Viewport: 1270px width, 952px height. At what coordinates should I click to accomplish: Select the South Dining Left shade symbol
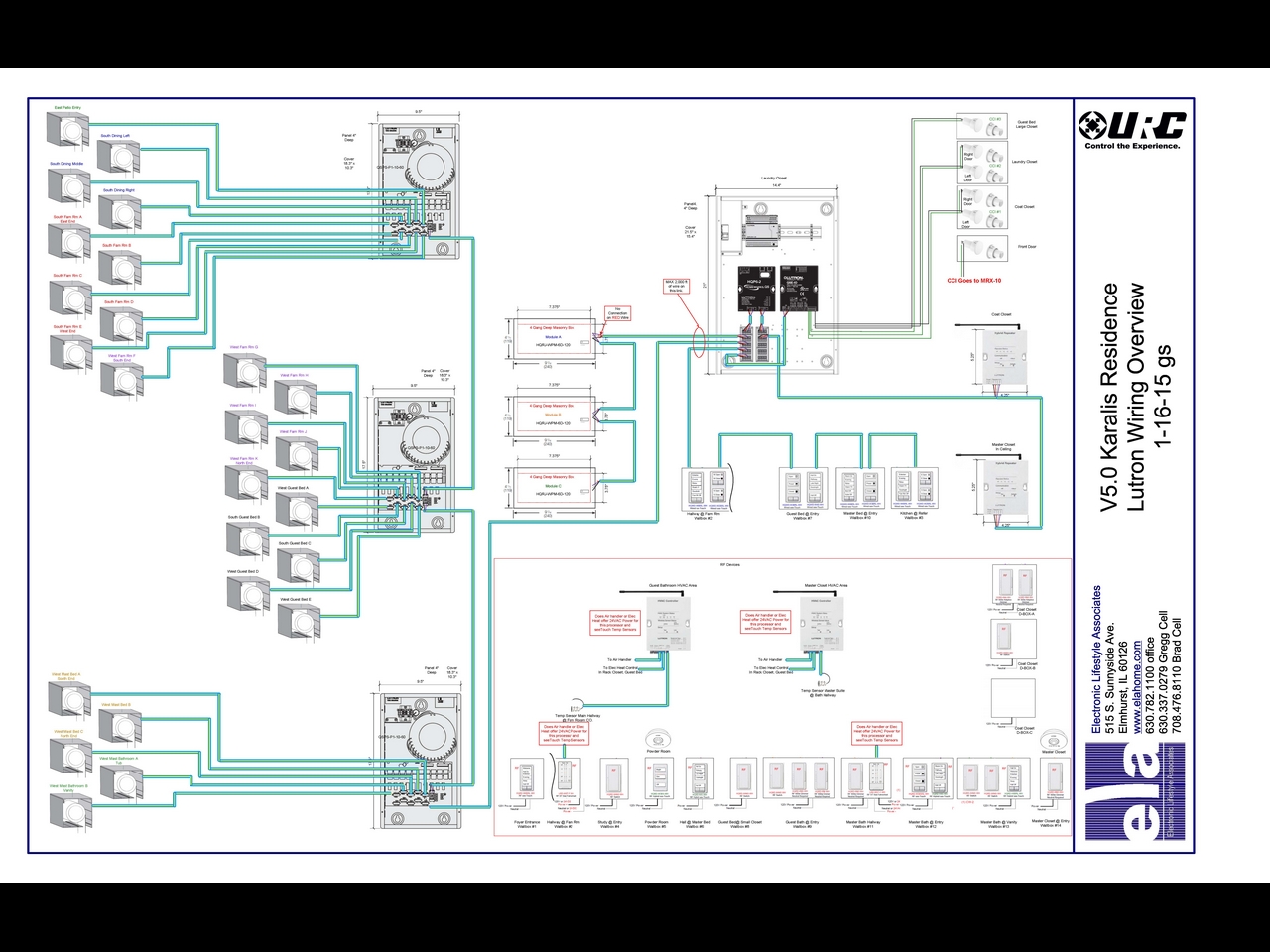[x=120, y=156]
